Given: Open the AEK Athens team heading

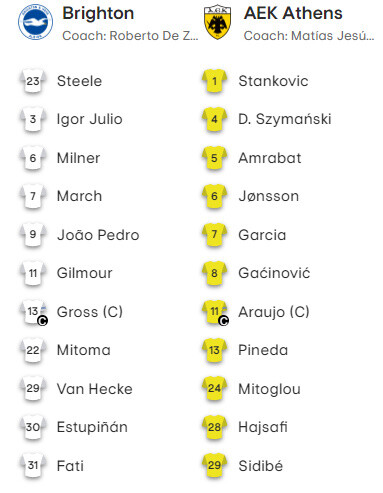Looking at the screenshot, I should pos(293,13).
